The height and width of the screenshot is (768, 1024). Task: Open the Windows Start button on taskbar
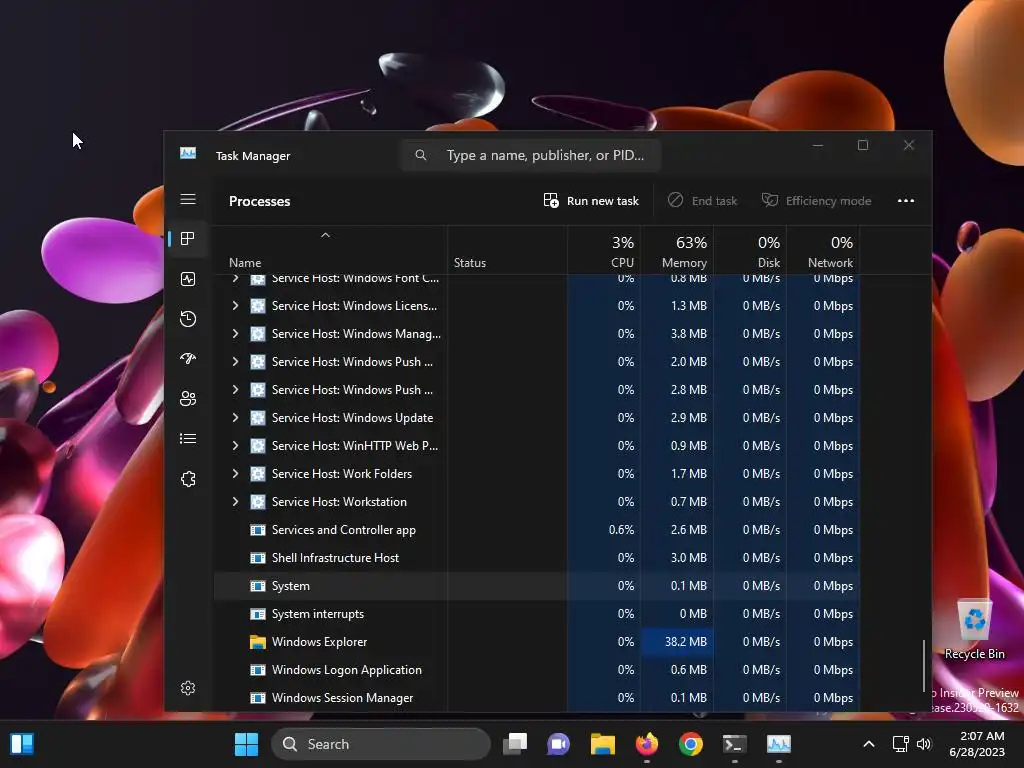246,744
